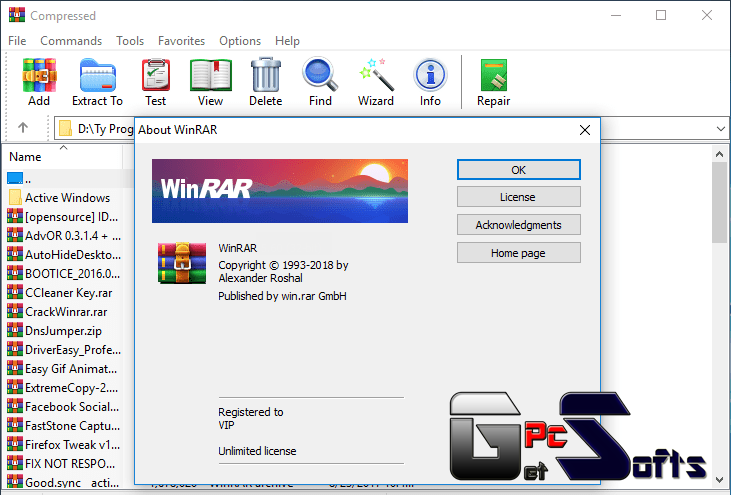Select the DriverEasy_Profe archive
Viewport: 731px width, 495px height.
[64, 350]
